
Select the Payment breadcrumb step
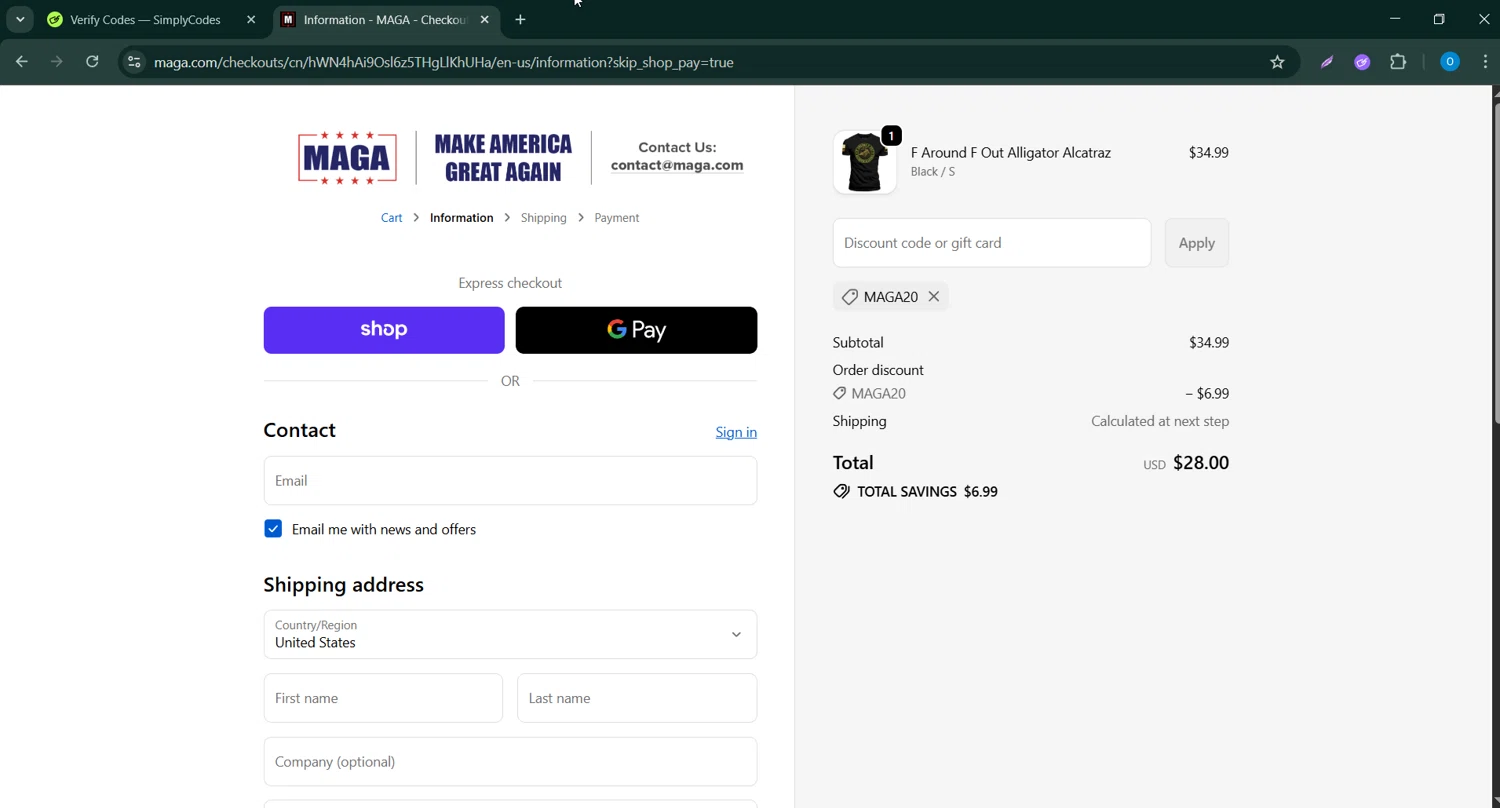click(x=616, y=217)
